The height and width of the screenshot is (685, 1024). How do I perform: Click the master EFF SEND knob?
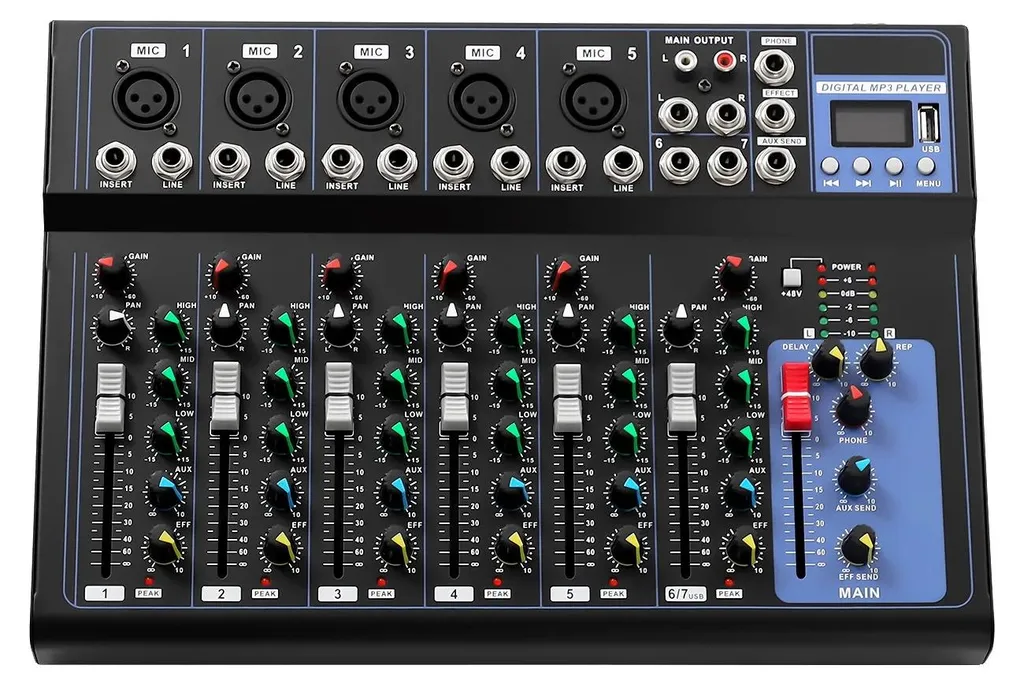click(858, 547)
